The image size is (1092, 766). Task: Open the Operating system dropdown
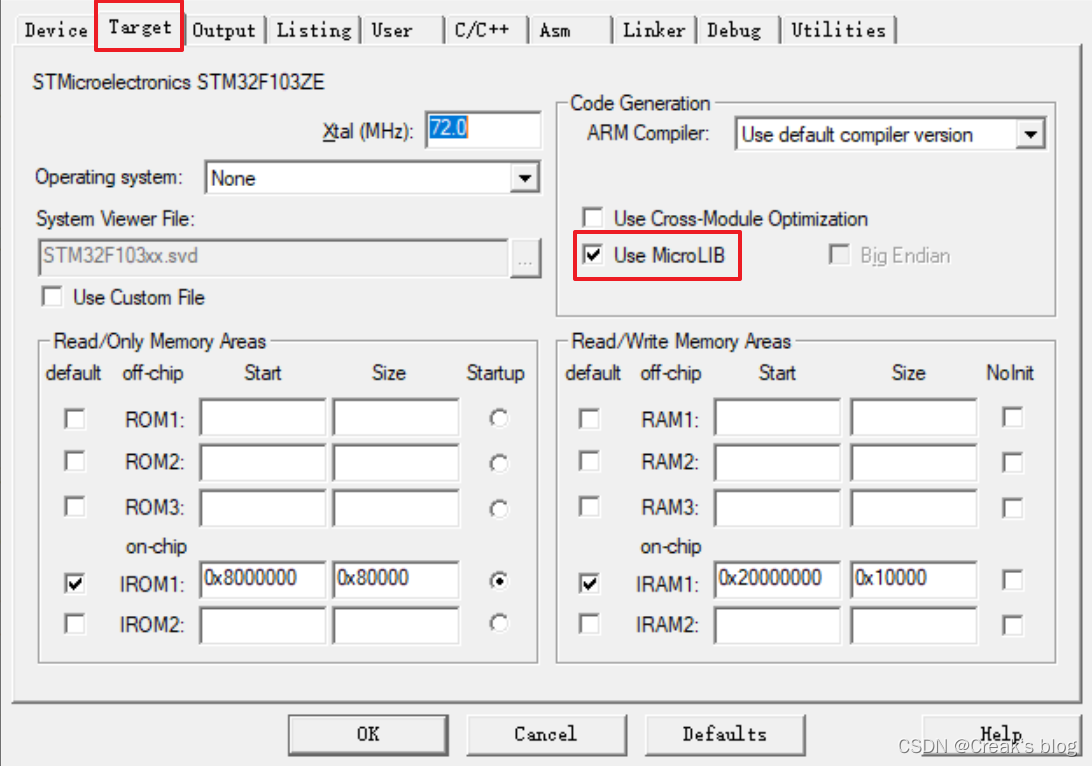(373, 178)
